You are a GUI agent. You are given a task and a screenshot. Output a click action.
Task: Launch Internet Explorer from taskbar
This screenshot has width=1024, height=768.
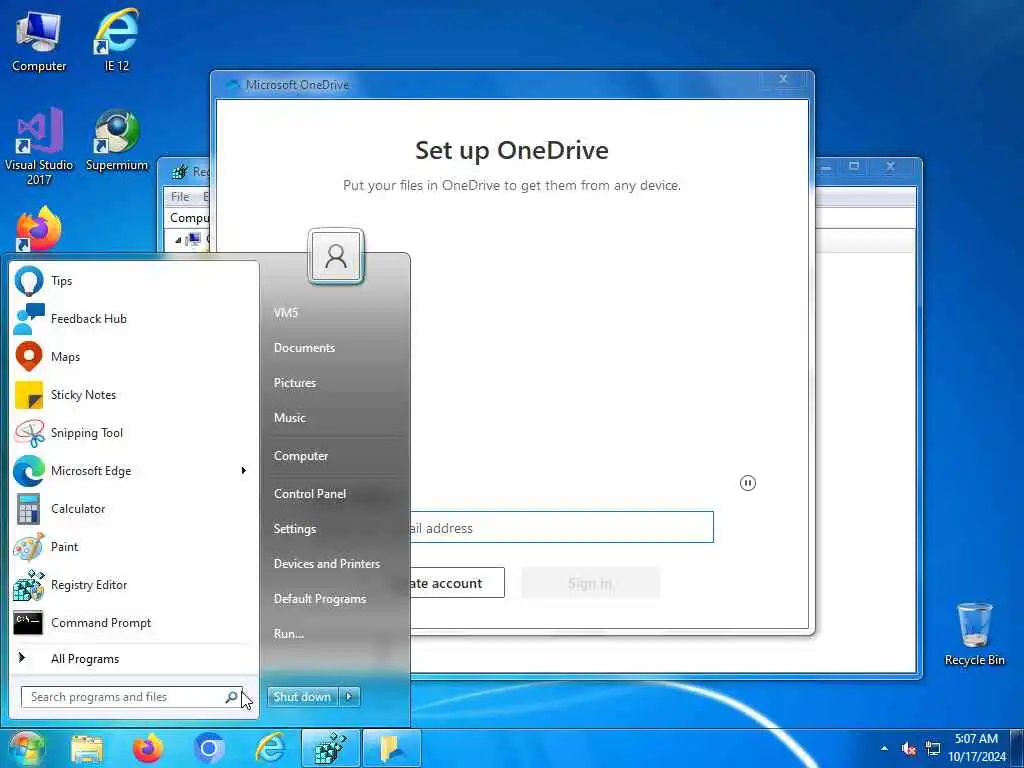pos(270,749)
